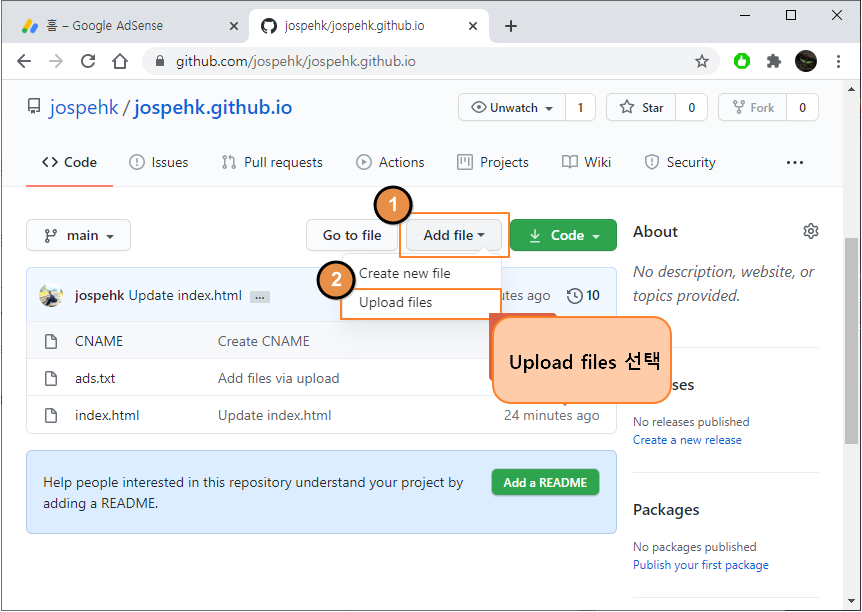The height and width of the screenshot is (612, 862).
Task: Close the jospehk.github.io tab
Action: [x=473, y=26]
